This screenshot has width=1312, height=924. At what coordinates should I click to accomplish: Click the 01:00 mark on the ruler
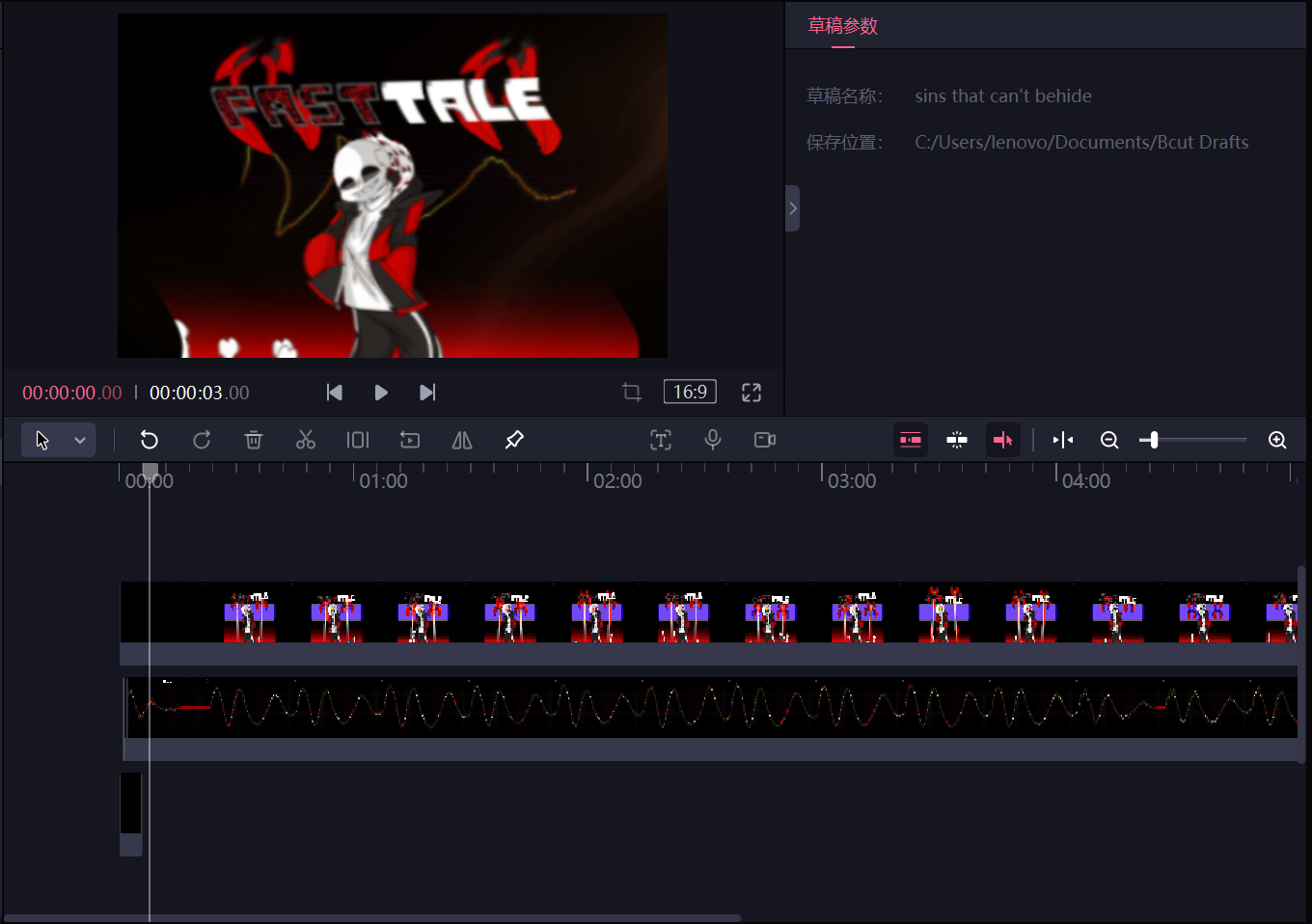tap(383, 480)
